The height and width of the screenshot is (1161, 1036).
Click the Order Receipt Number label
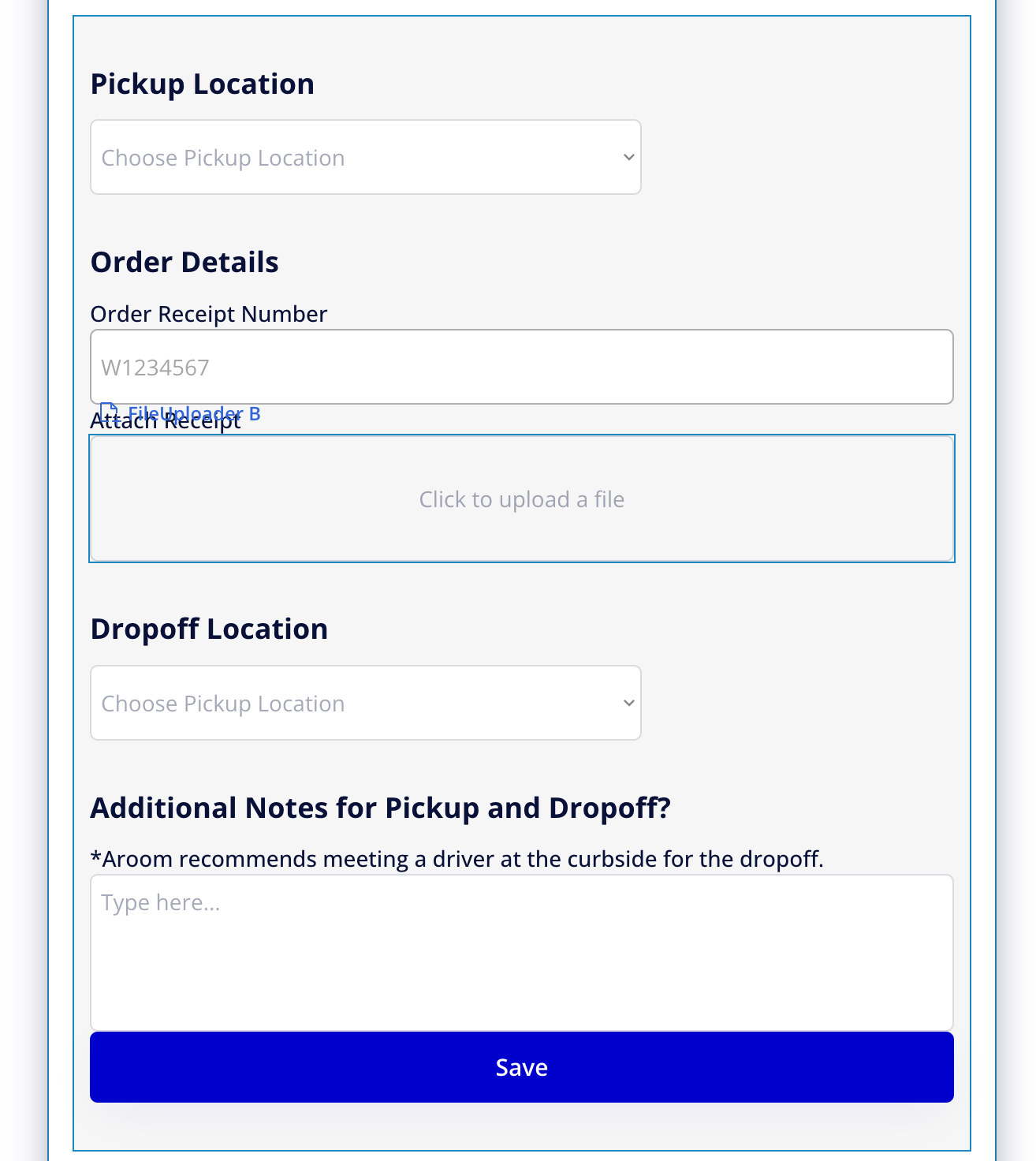click(209, 314)
